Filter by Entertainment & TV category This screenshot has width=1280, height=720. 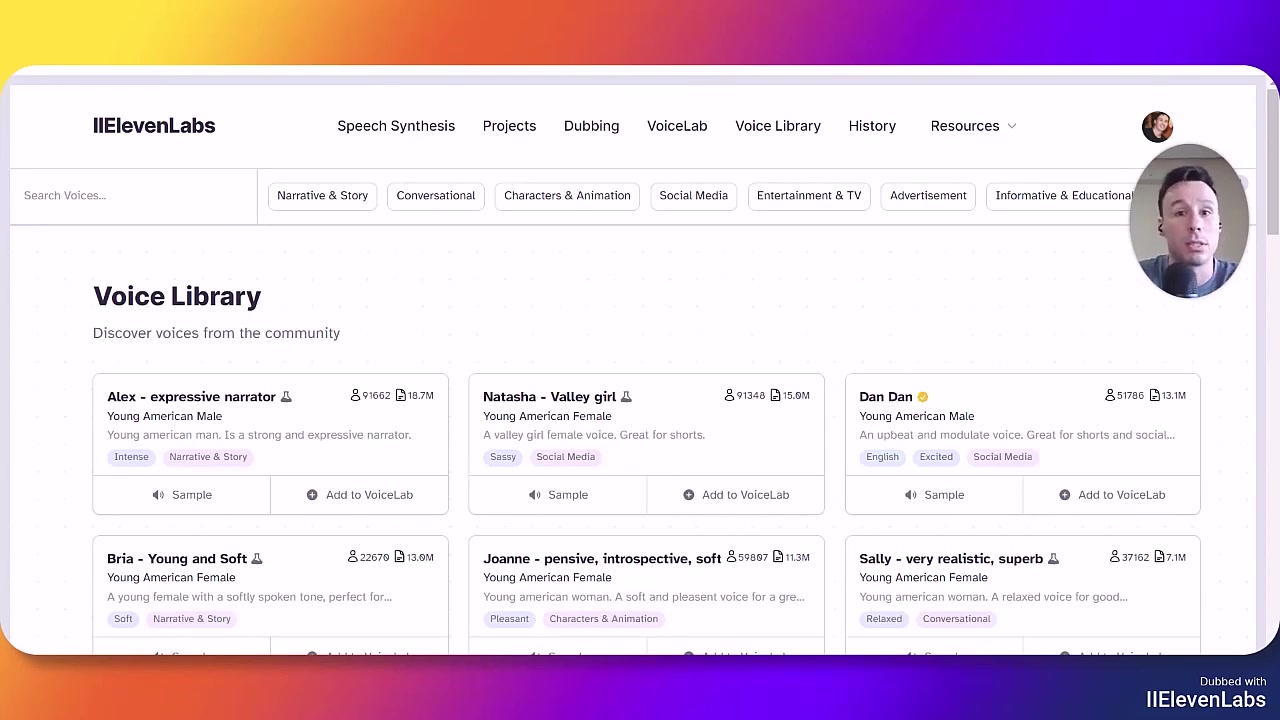click(x=809, y=196)
